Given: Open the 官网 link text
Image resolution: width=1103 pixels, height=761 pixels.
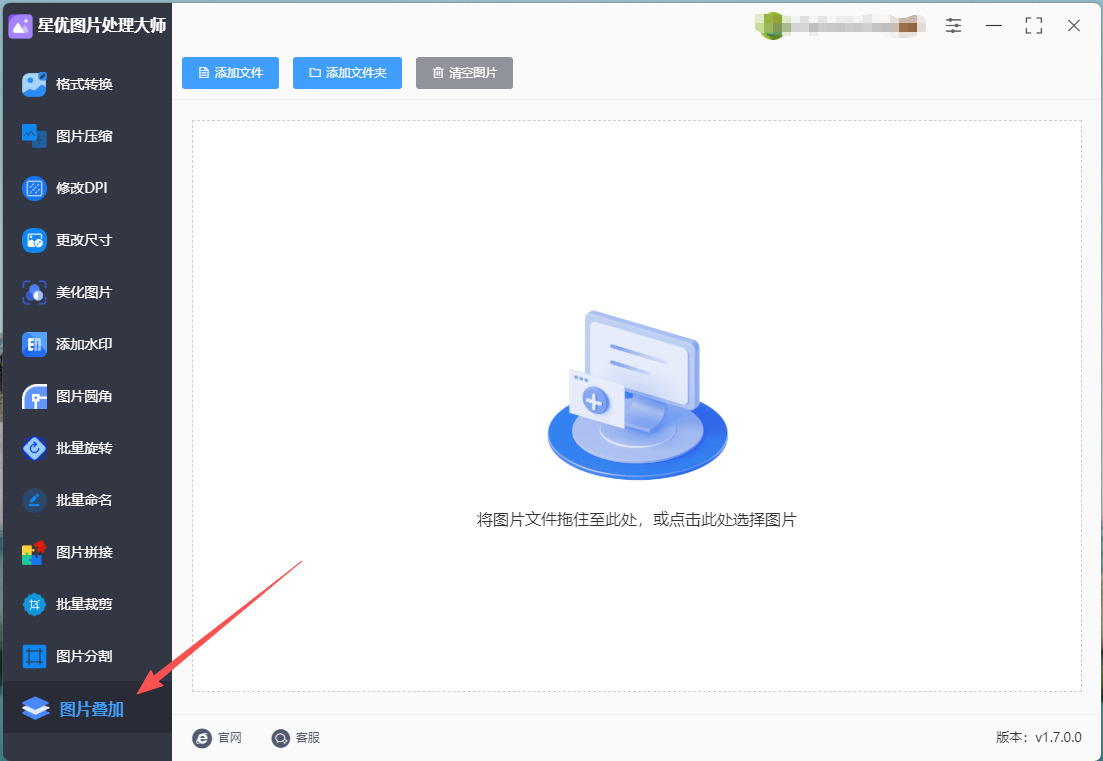Looking at the screenshot, I should pyautogui.click(x=230, y=738).
